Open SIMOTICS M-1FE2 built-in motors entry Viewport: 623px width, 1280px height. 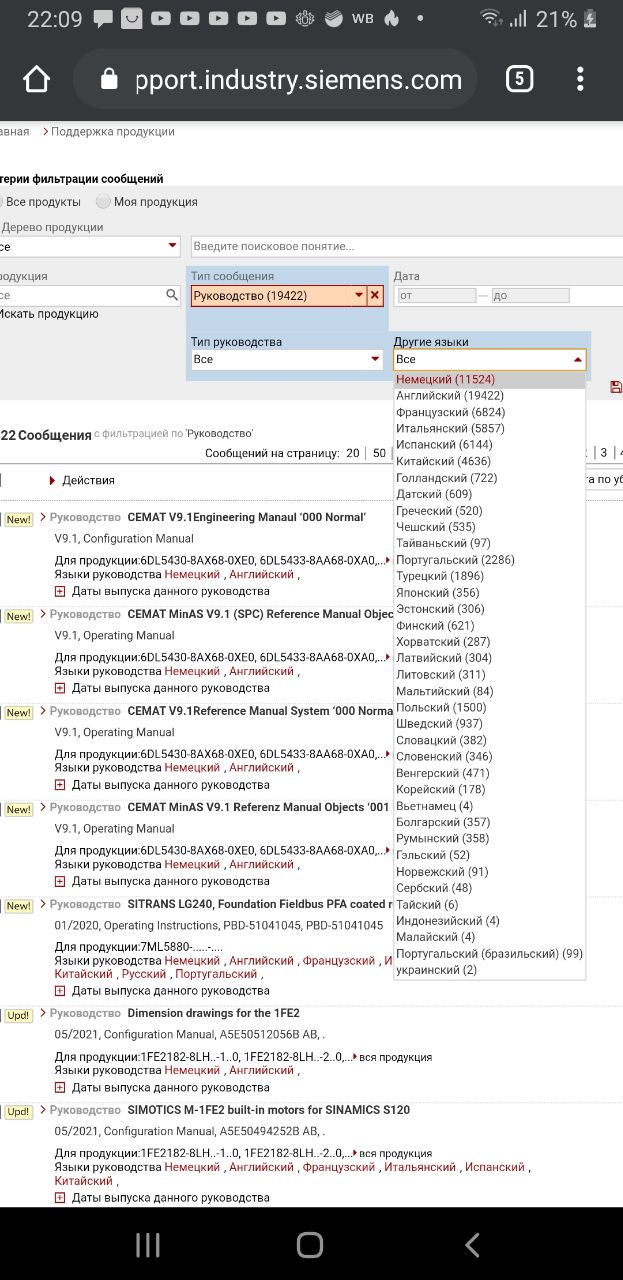[269, 1110]
